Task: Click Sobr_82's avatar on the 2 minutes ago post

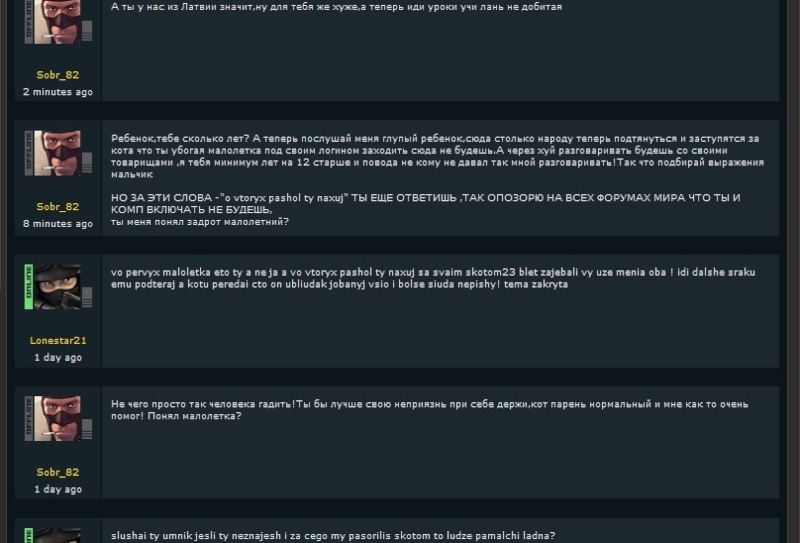Action: (57, 22)
